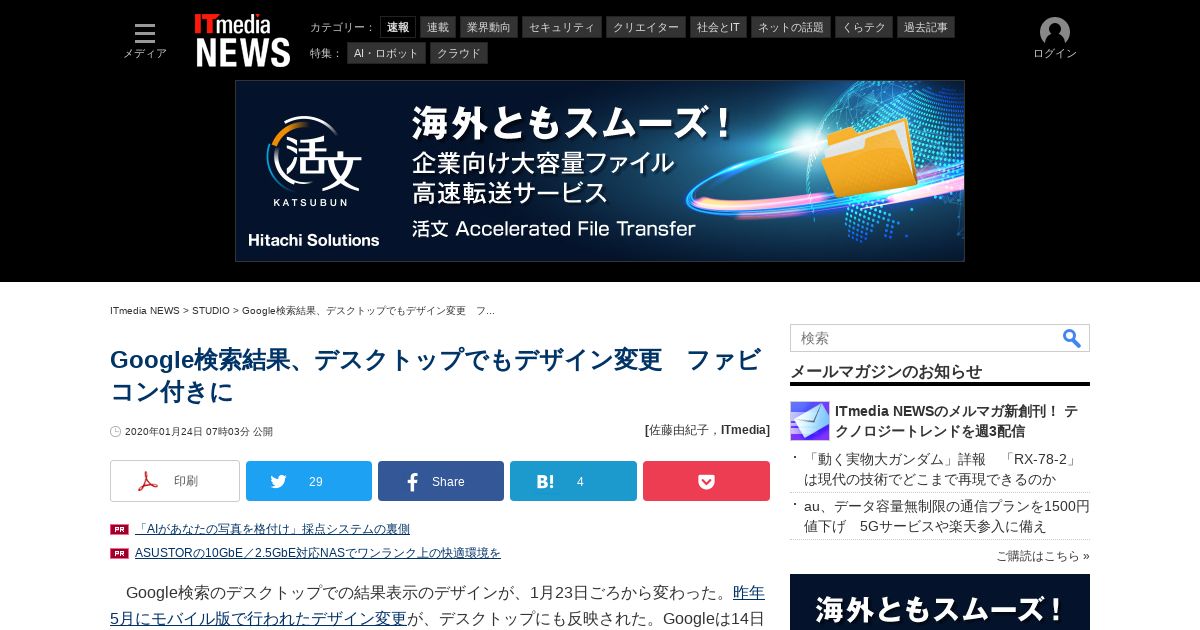Open the 業界動向 category
The image size is (1200, 630).
(x=489, y=27)
